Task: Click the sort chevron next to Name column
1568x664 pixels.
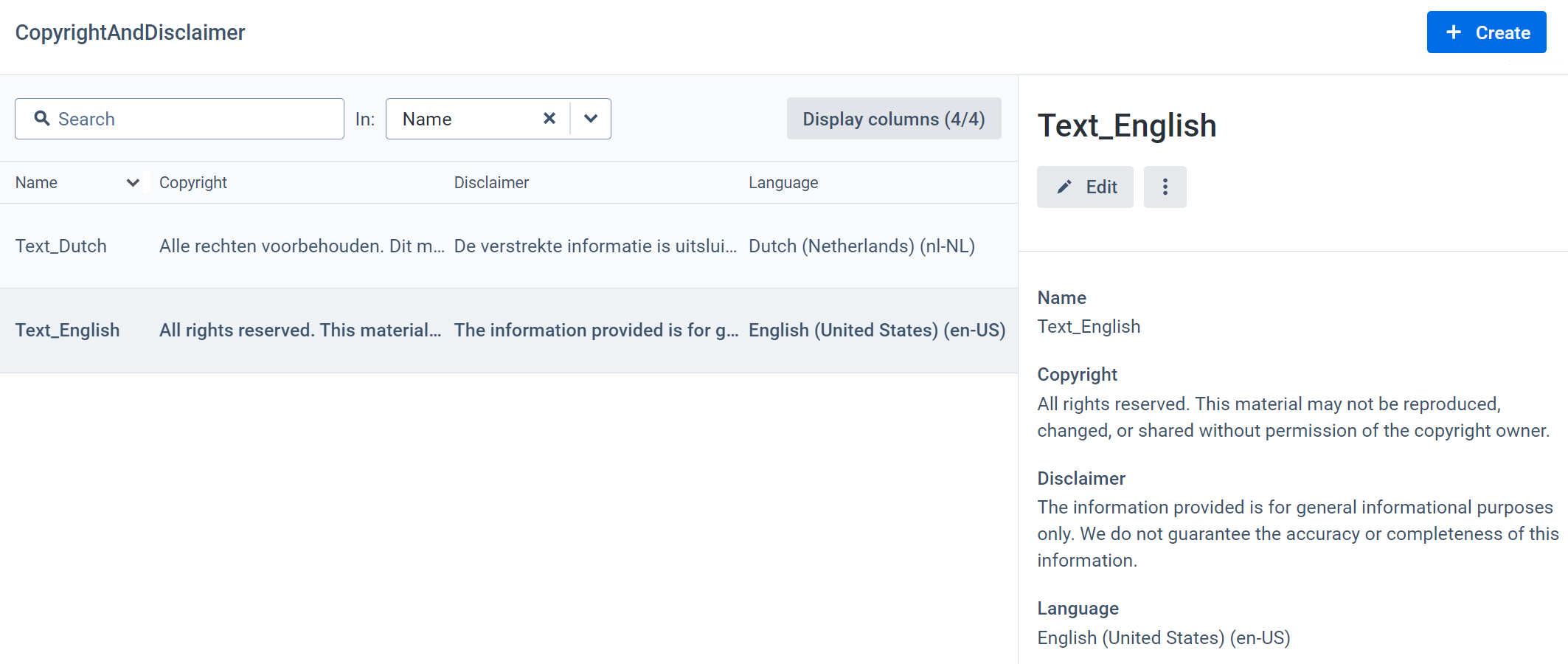Action: click(133, 182)
